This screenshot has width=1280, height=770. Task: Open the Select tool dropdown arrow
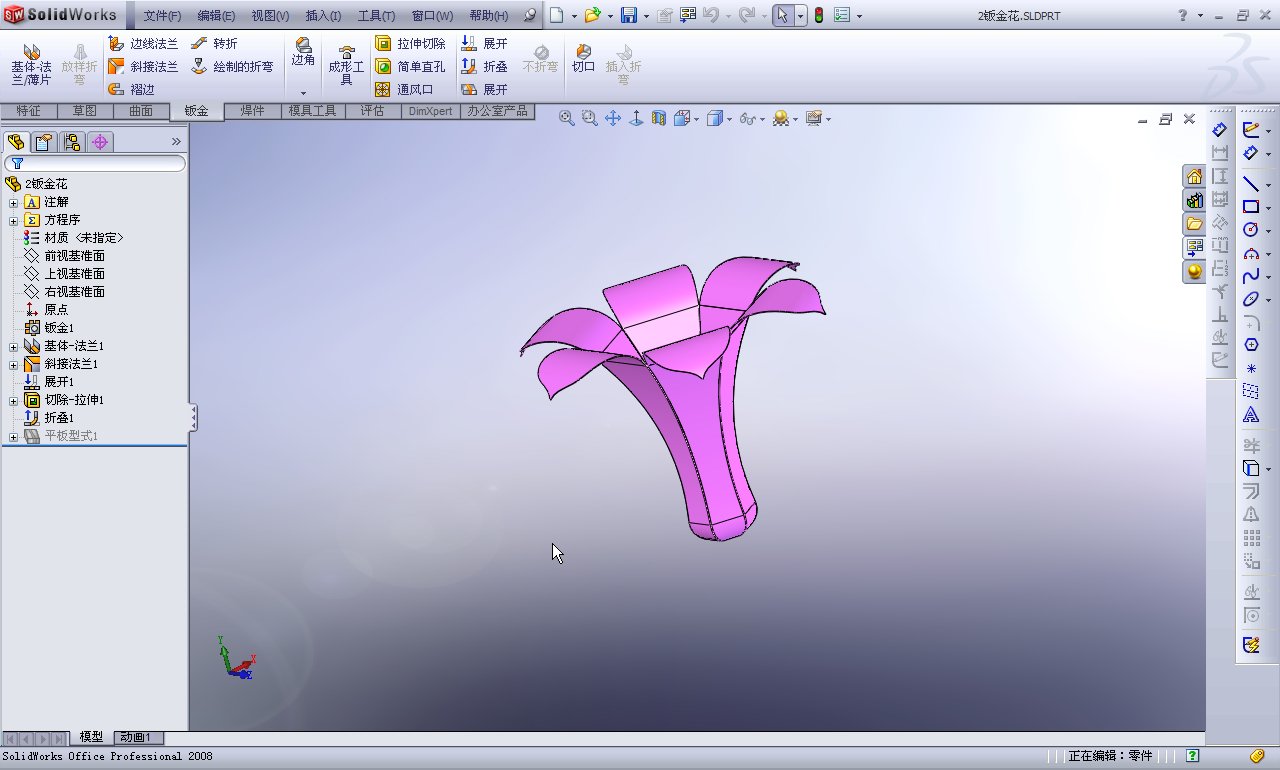(x=800, y=16)
